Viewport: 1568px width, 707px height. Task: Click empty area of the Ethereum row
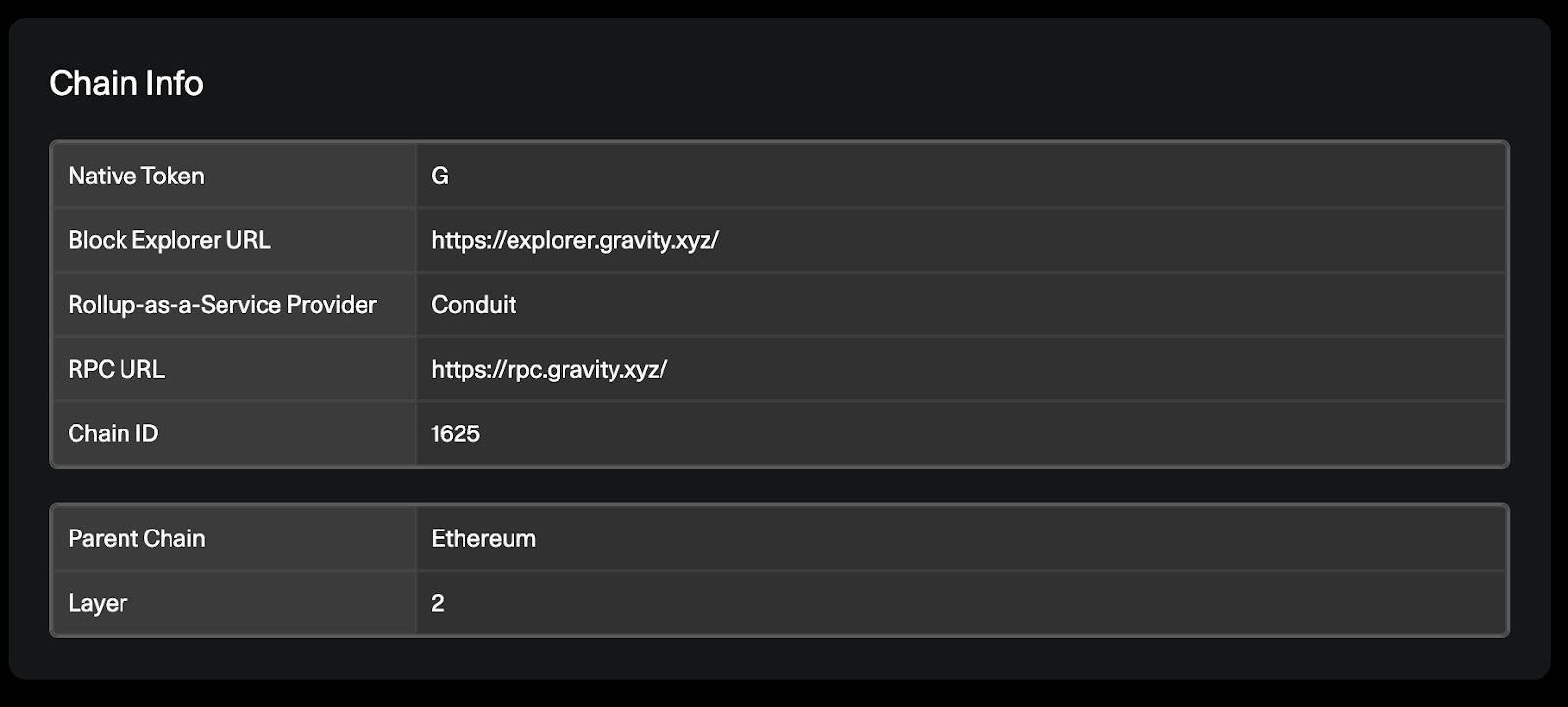(1019, 538)
